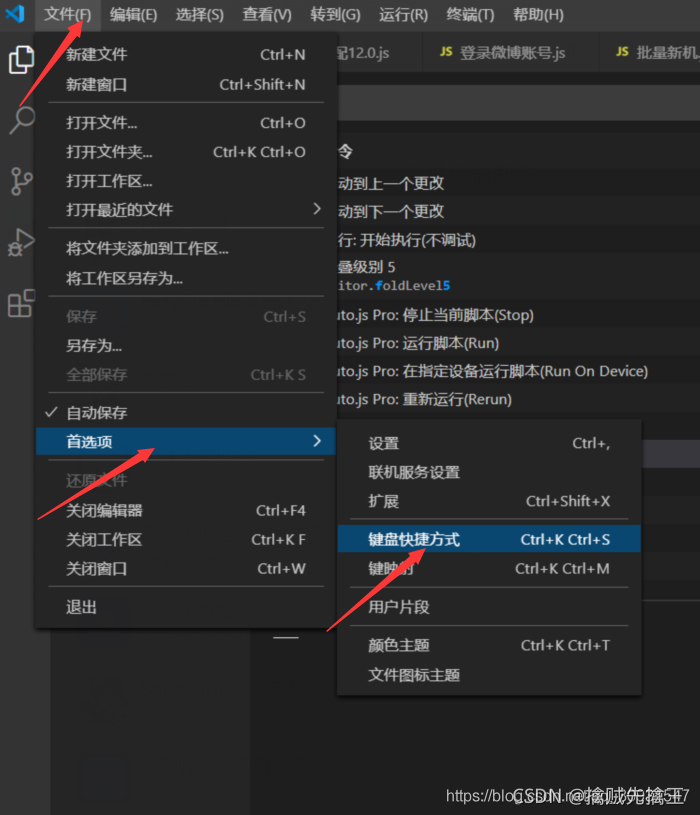
Task: Select 文件图标主题 in submenu
Action: (x=488, y=675)
